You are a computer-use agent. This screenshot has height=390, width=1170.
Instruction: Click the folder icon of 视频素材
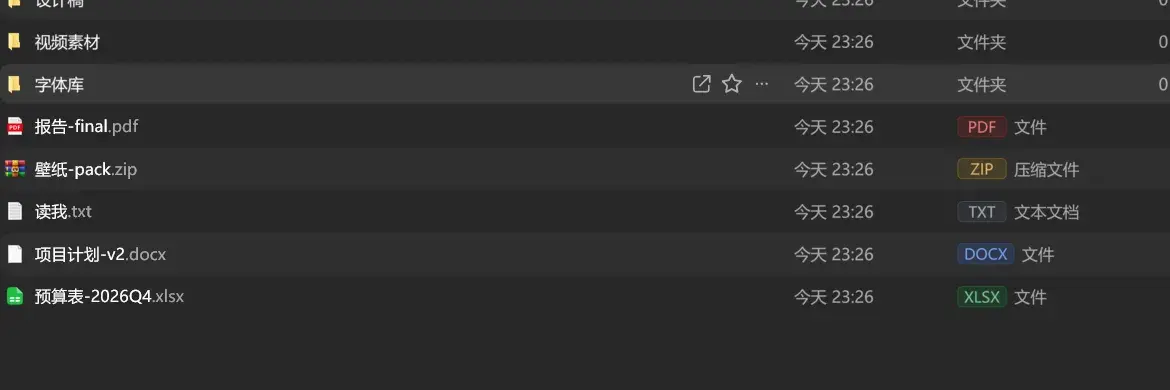click(14, 42)
